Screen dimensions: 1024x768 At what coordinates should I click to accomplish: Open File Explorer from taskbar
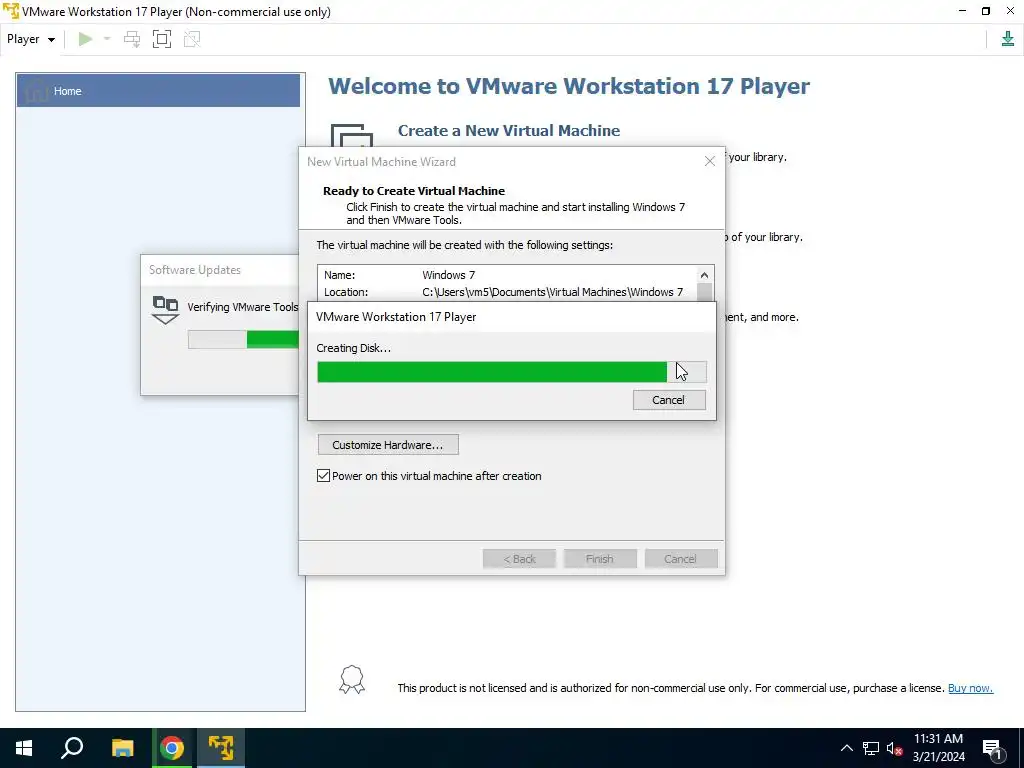coord(122,748)
